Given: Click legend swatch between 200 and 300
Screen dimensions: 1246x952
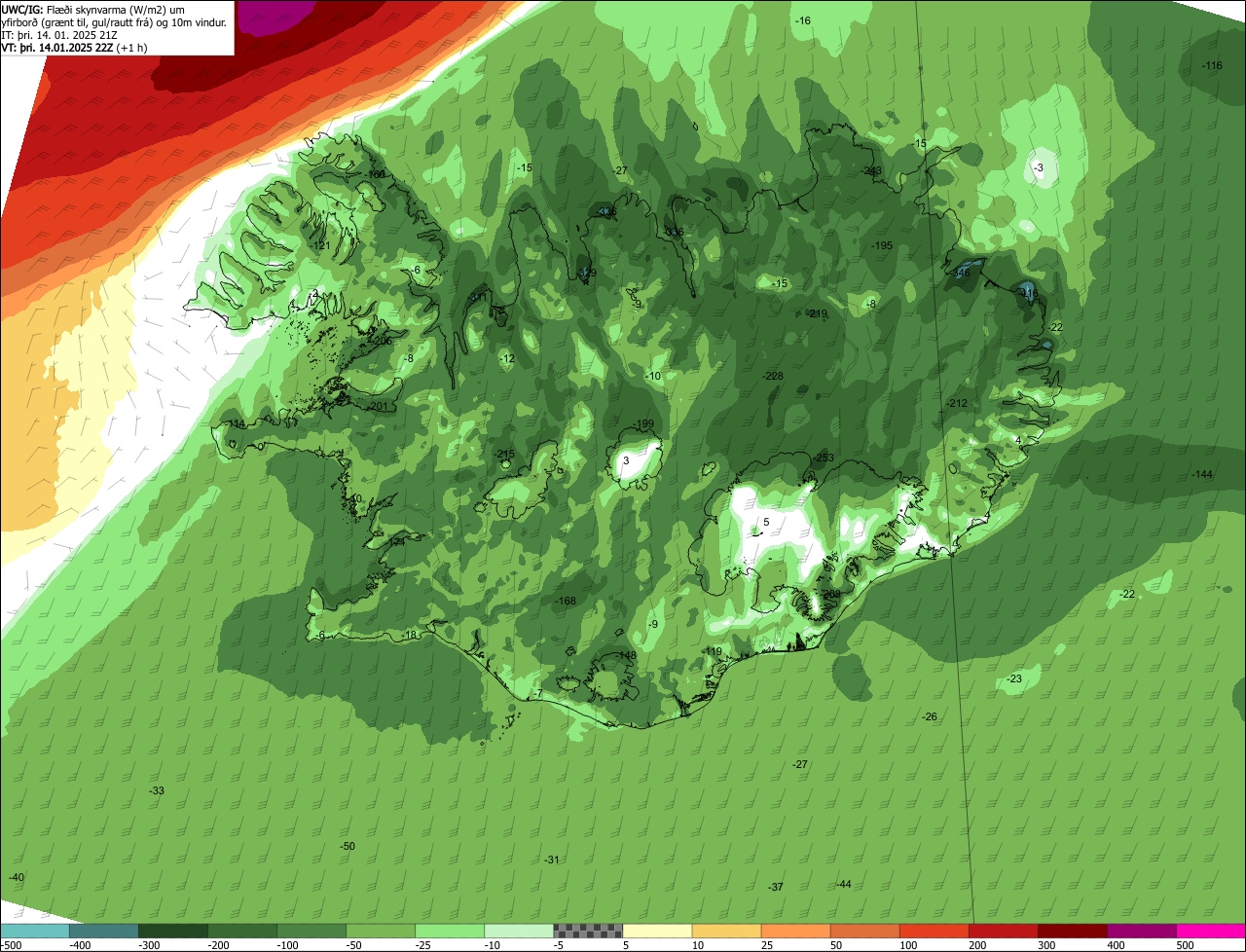Looking at the screenshot, I should pos(1003,931).
